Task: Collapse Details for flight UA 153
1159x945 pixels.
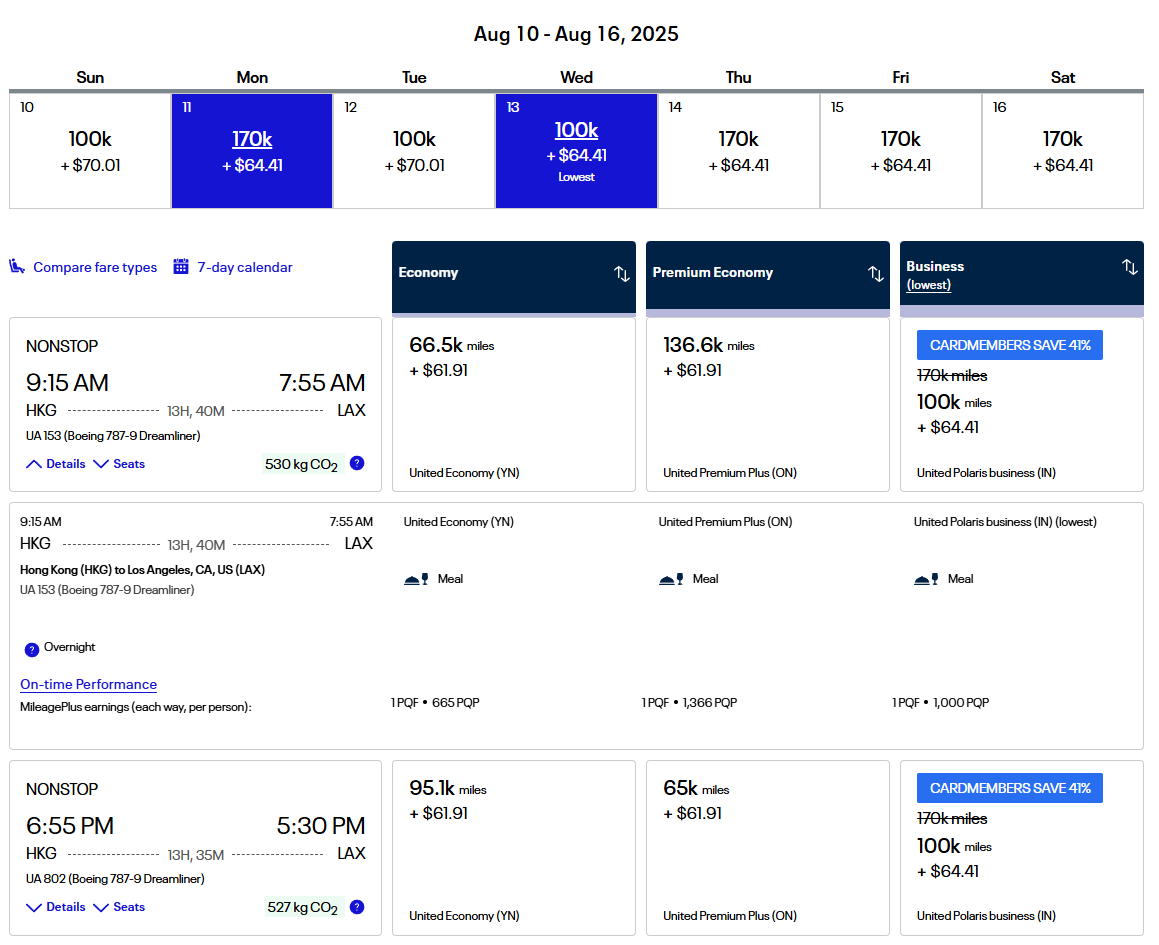Action: [x=56, y=464]
